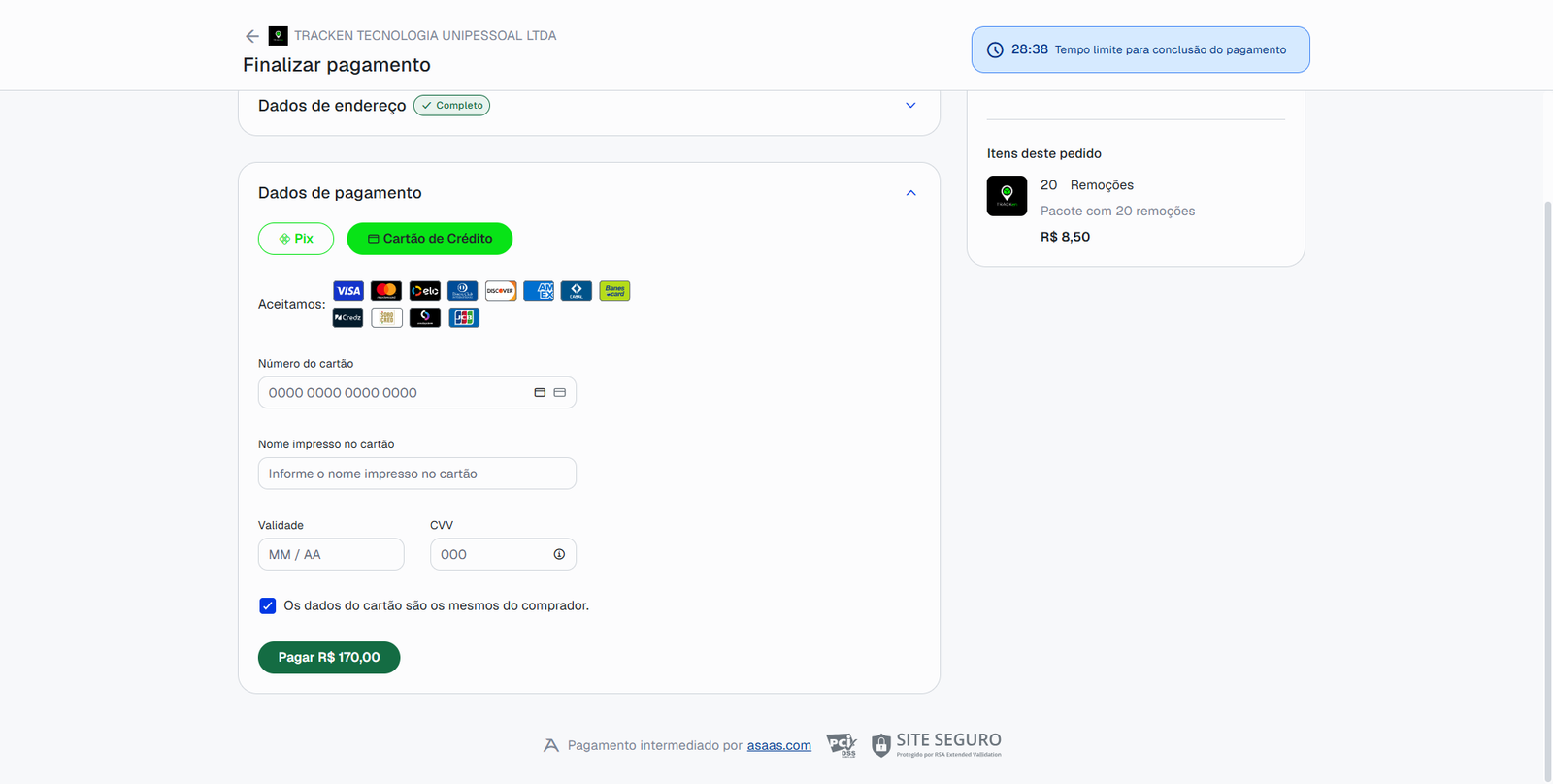The image size is (1553, 784).
Task: Click the PCI DSS badge
Action: click(x=842, y=745)
